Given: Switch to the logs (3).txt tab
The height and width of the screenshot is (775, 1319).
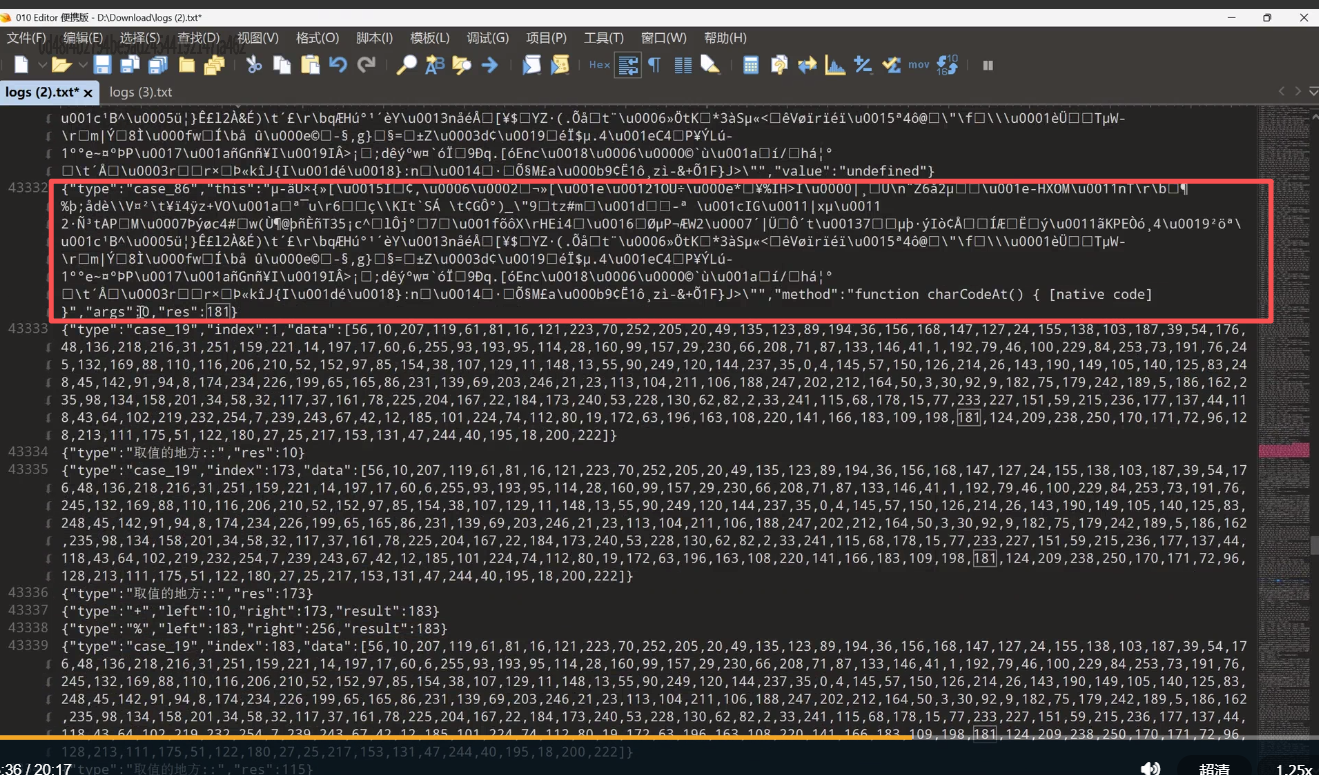Looking at the screenshot, I should click(141, 92).
